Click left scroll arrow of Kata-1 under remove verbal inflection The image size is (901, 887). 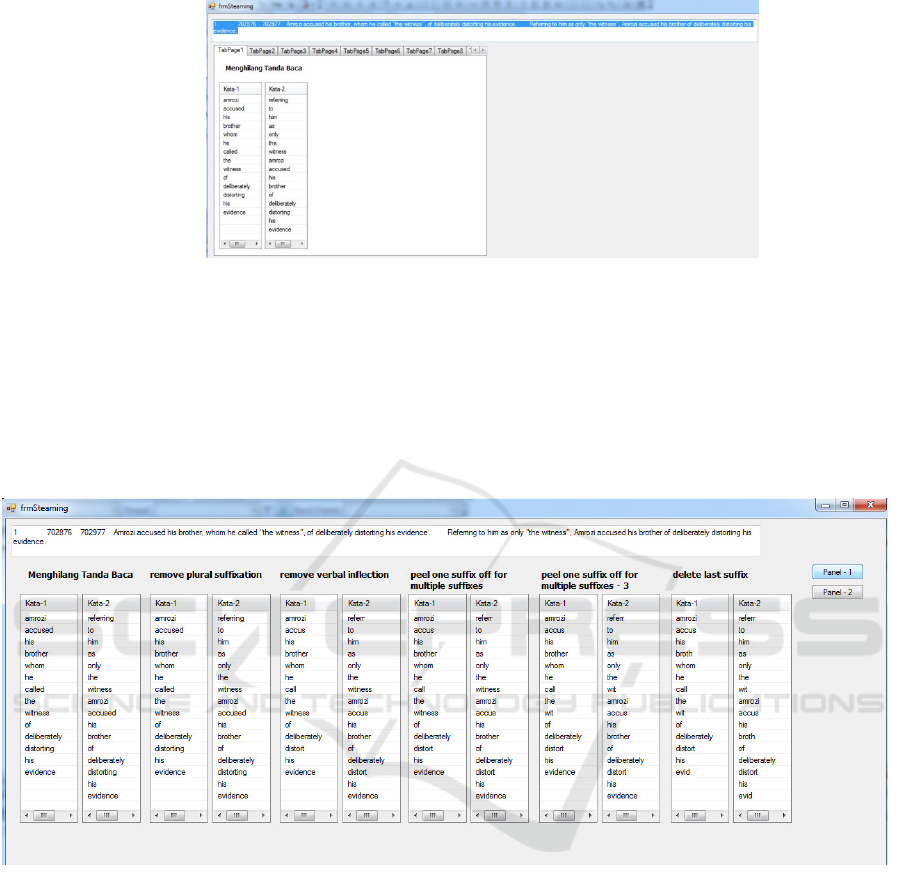coord(288,815)
